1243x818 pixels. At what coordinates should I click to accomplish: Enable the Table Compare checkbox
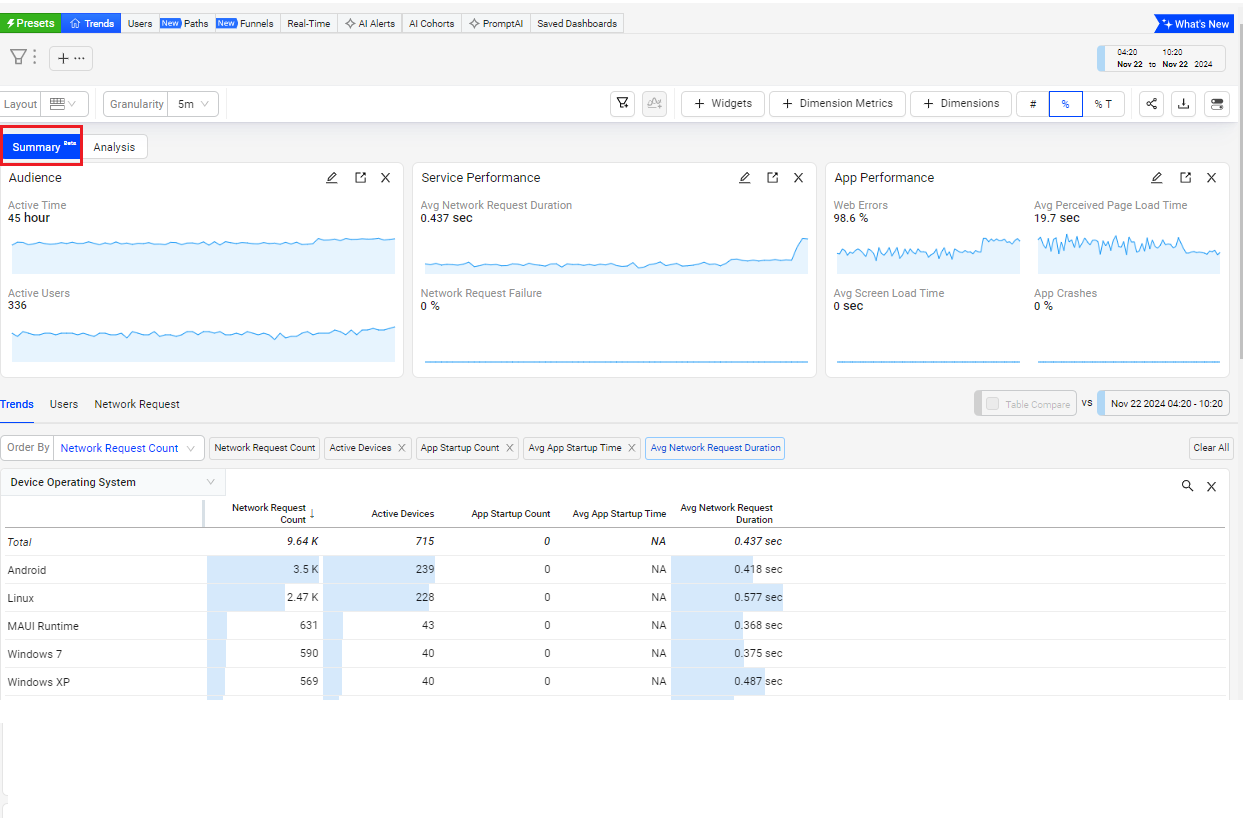992,404
